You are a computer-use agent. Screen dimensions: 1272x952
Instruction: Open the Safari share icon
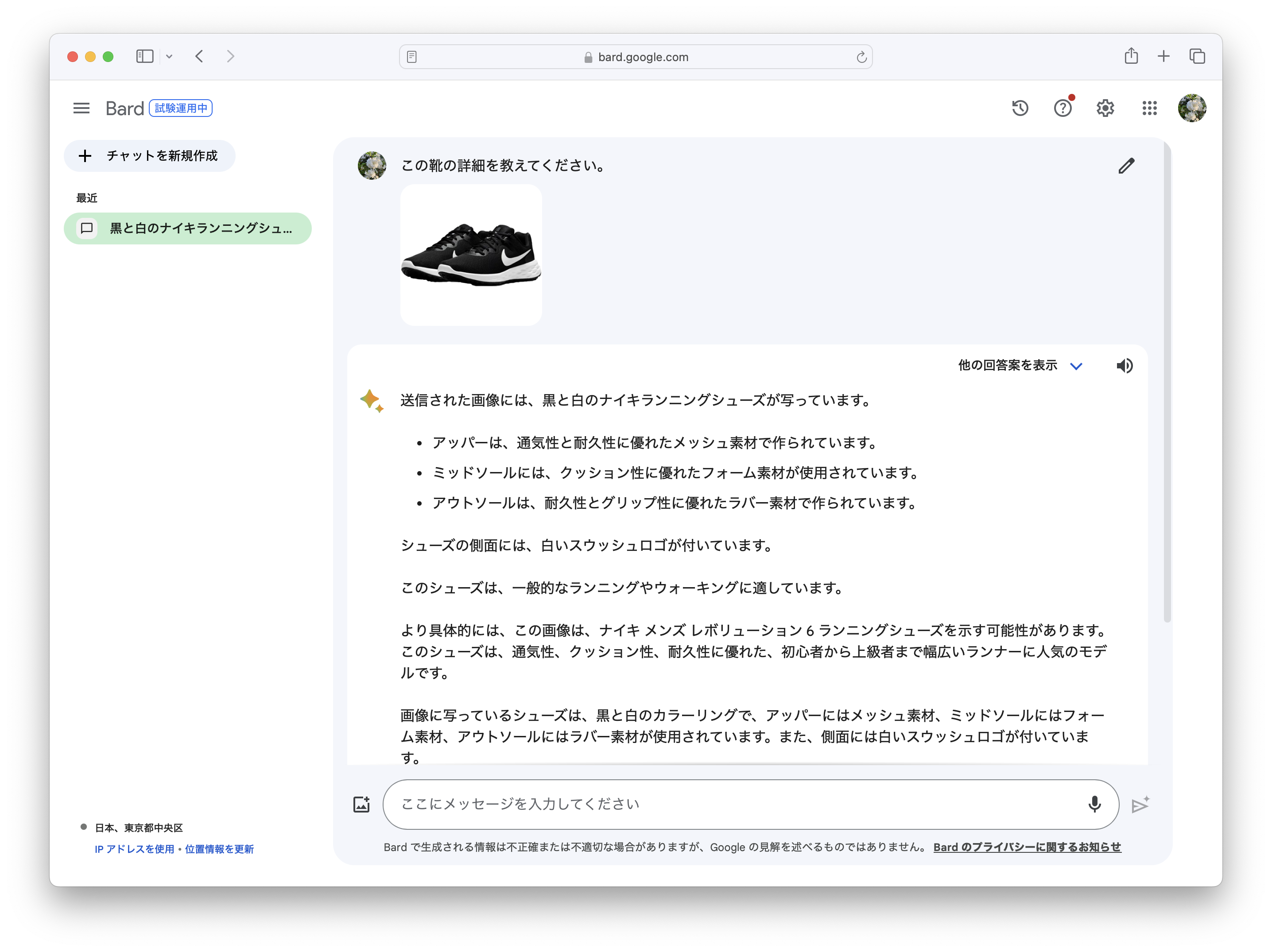tap(1131, 56)
